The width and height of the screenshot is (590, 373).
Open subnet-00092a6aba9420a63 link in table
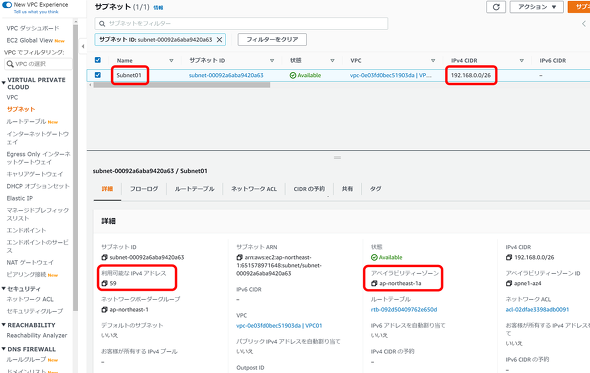(x=226, y=75)
